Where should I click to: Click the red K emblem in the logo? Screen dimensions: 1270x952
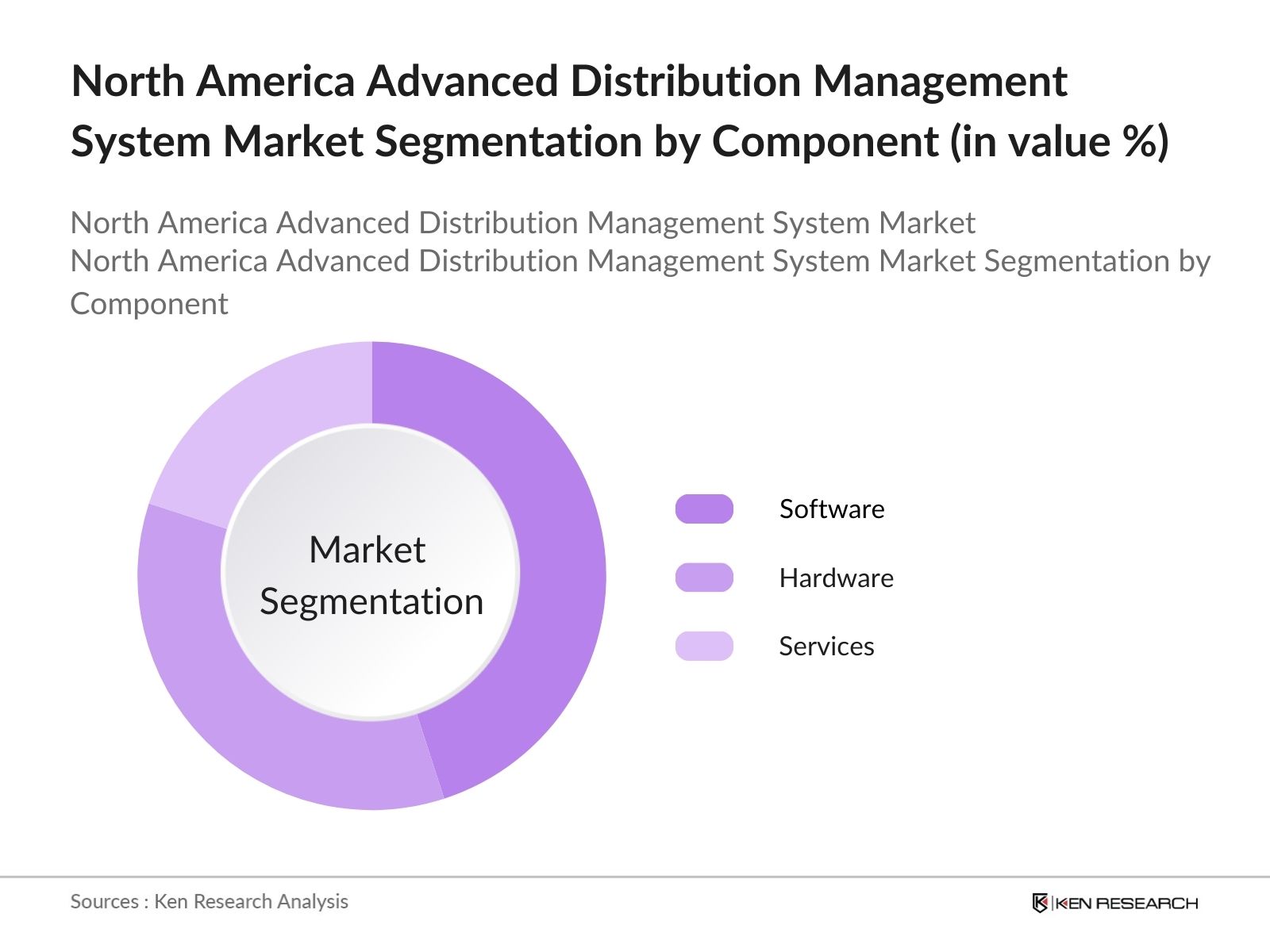tap(1040, 902)
